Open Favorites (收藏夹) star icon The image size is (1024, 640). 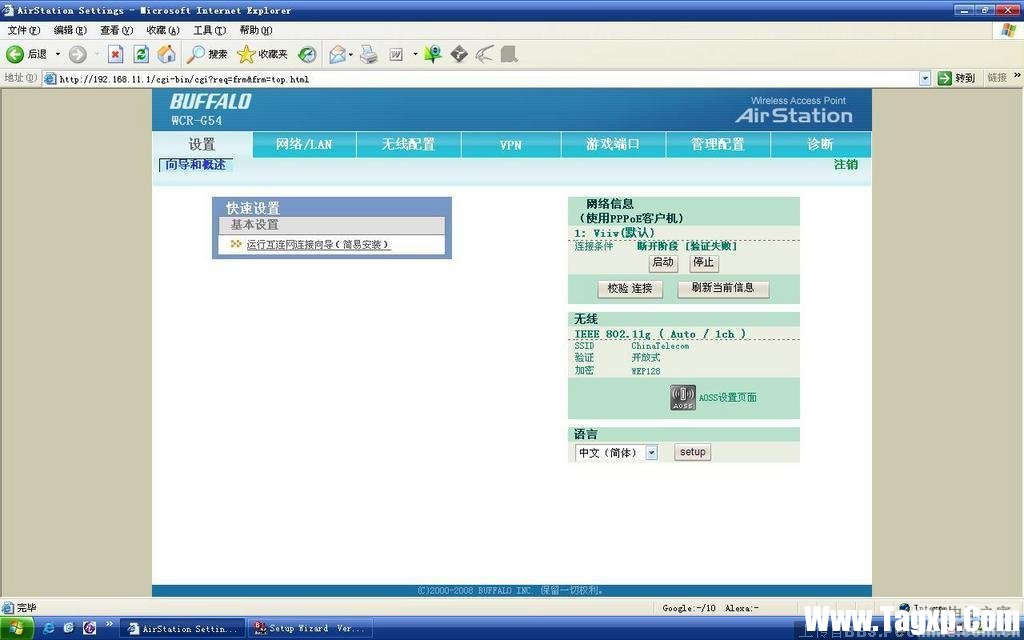coord(246,54)
